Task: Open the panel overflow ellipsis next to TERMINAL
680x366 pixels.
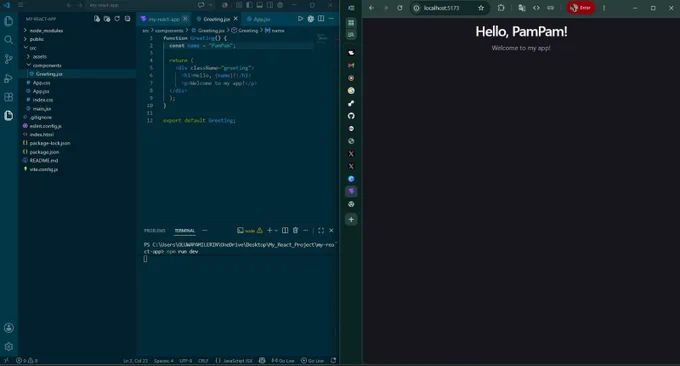Action: tap(205, 230)
